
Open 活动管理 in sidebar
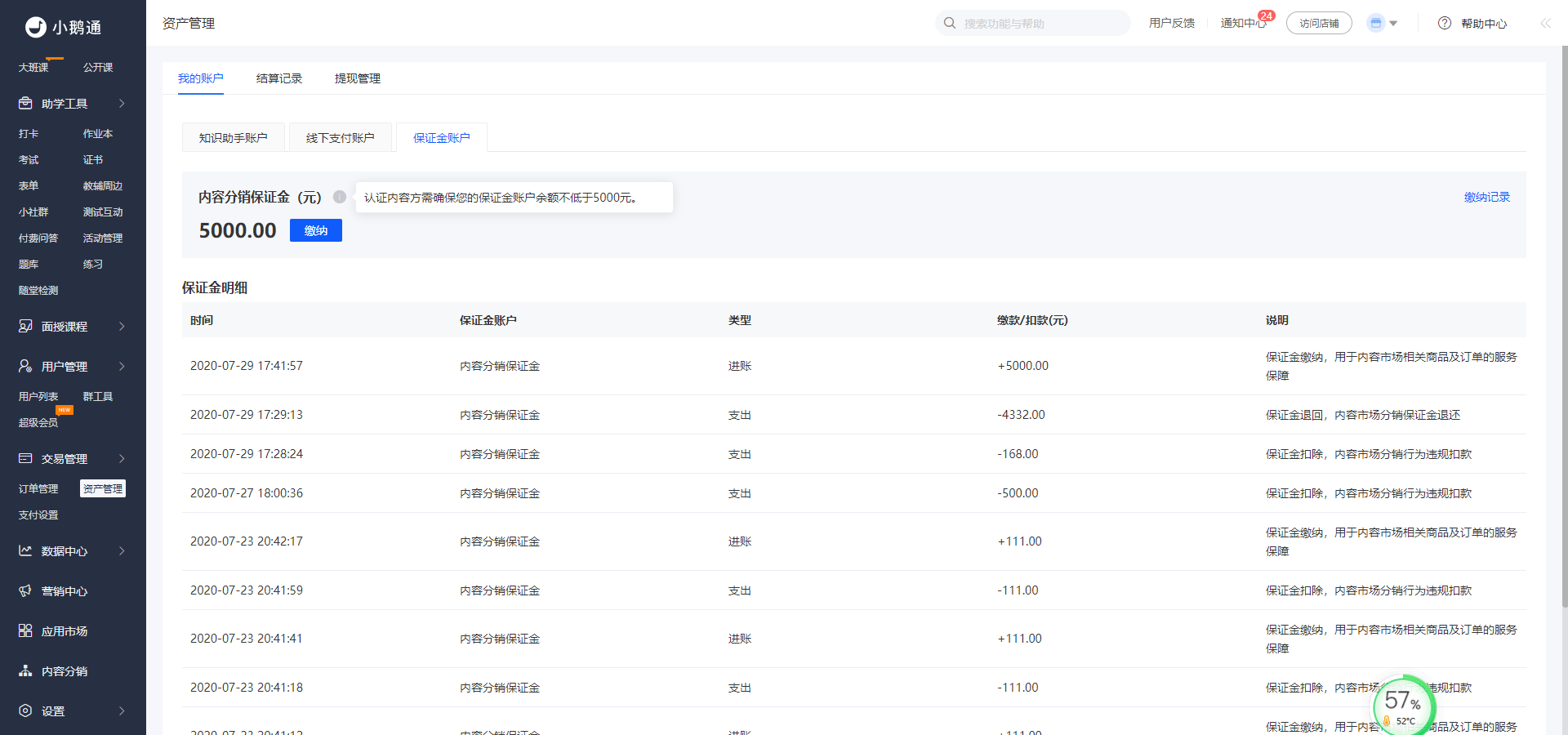click(103, 238)
